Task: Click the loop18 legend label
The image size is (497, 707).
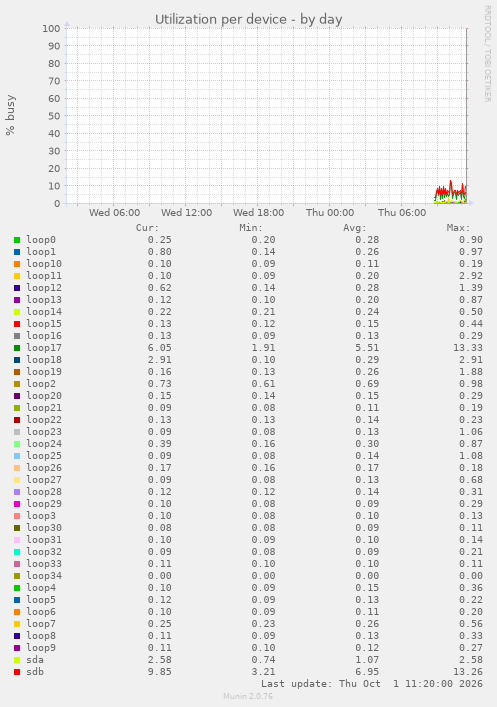Action: tap(44, 360)
